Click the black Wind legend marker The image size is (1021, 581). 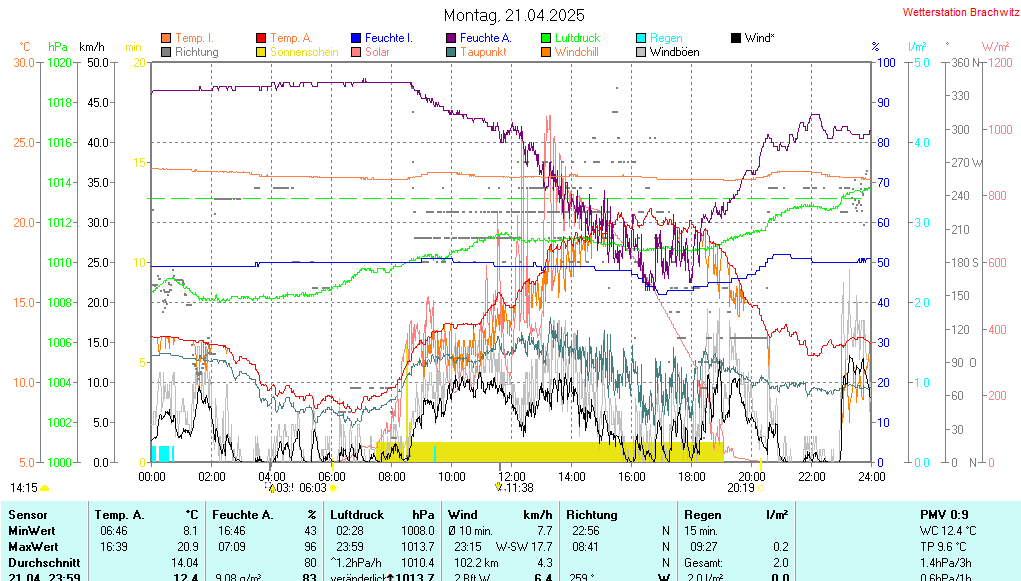(736, 38)
